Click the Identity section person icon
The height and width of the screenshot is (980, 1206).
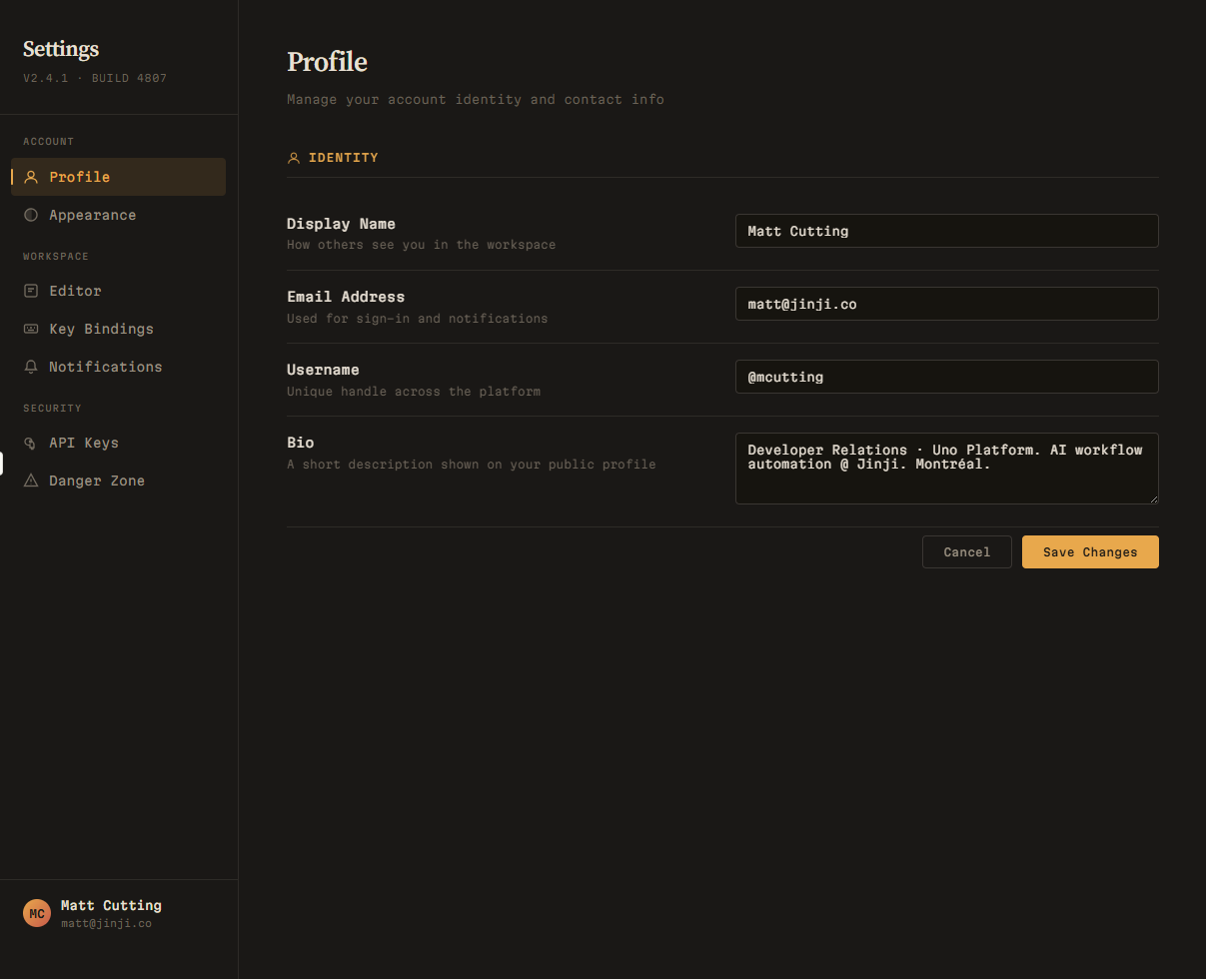pos(294,158)
